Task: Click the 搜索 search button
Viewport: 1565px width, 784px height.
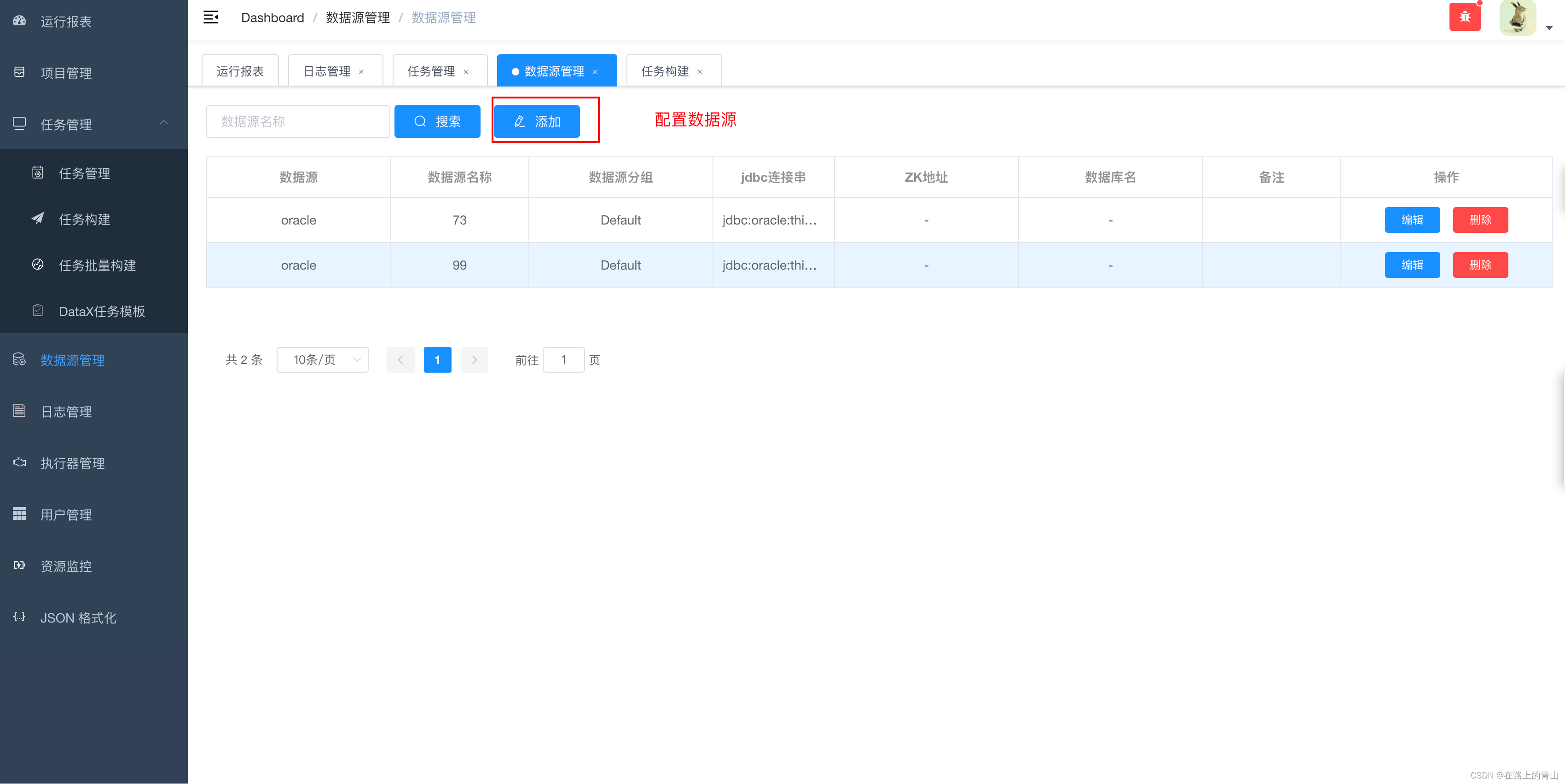Action: point(437,121)
